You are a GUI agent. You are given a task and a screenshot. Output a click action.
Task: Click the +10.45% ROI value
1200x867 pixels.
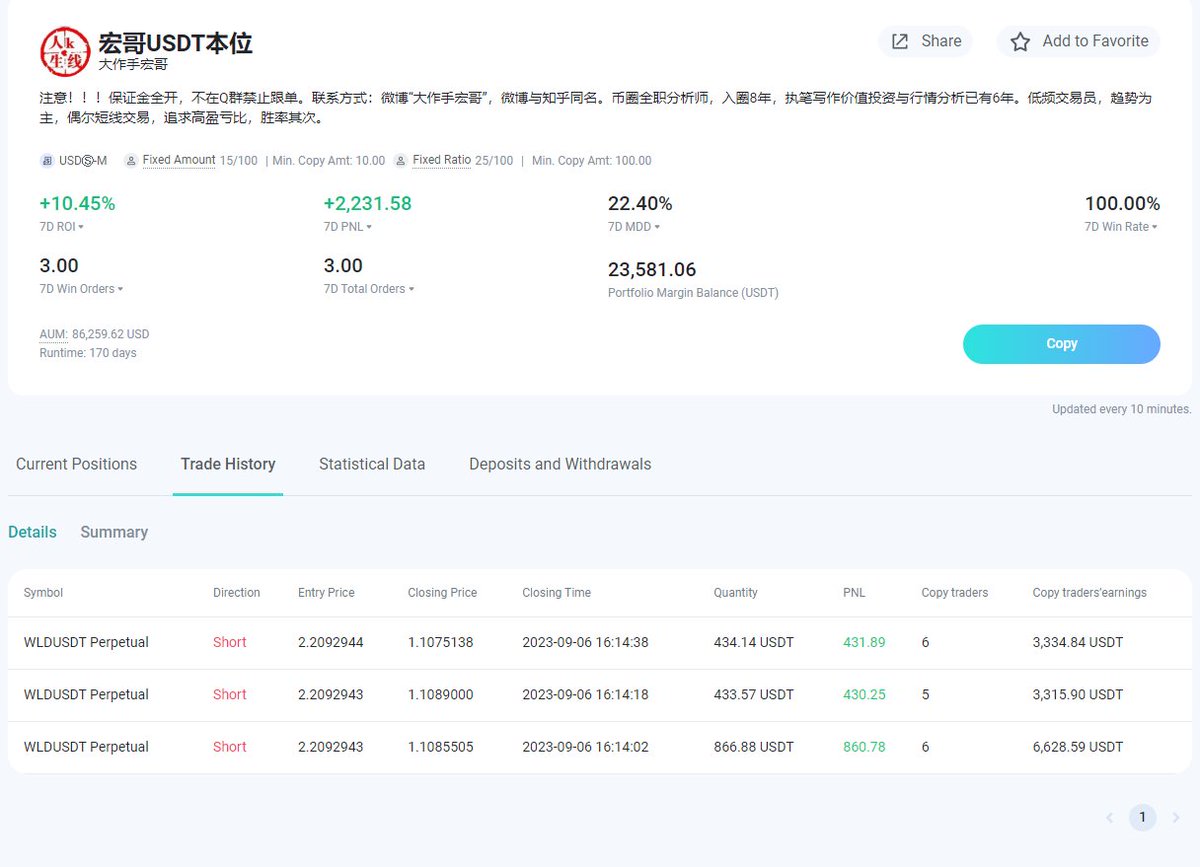click(x=78, y=203)
